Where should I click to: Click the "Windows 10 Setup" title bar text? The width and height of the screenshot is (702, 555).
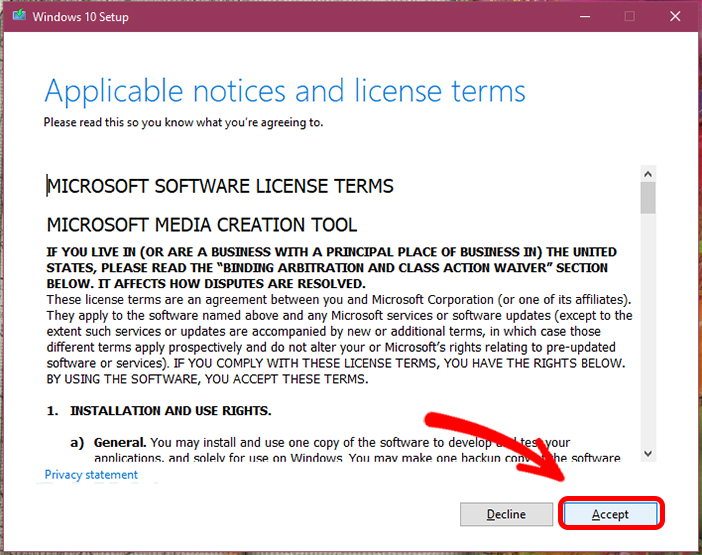click(x=81, y=17)
